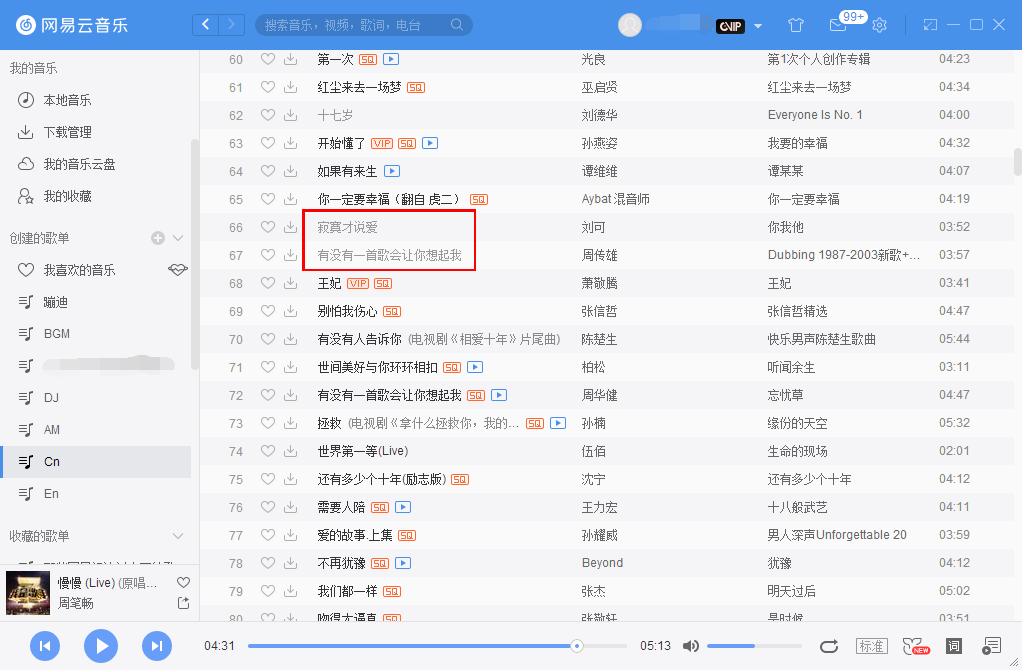Open the 标准 audio quality selector
Screen dimensions: 1022x670
tap(869, 646)
